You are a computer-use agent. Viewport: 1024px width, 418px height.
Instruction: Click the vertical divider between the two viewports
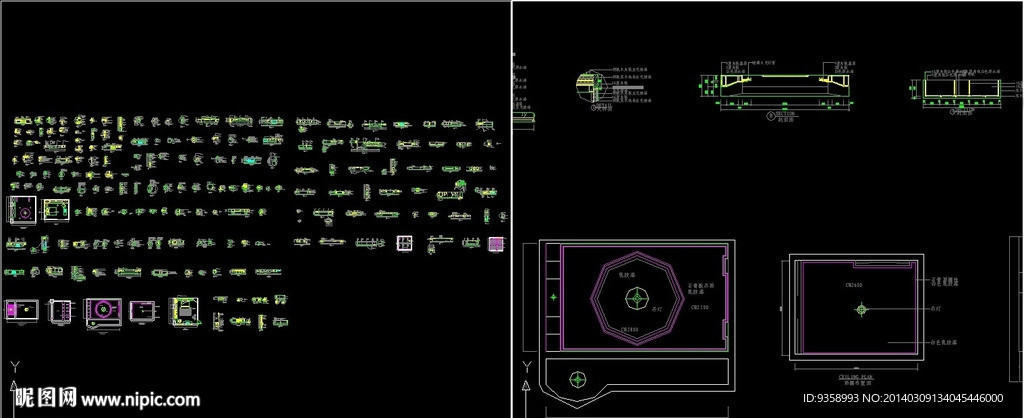click(x=511, y=200)
